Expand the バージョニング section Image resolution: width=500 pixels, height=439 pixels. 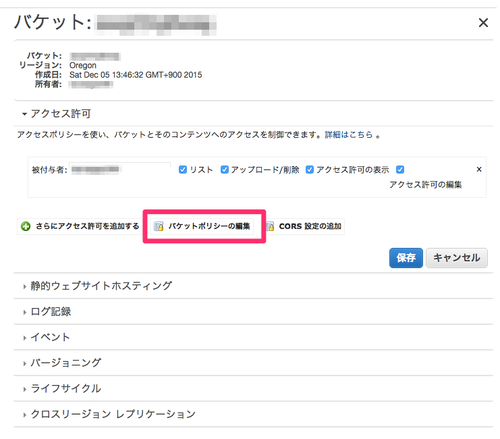point(62,363)
